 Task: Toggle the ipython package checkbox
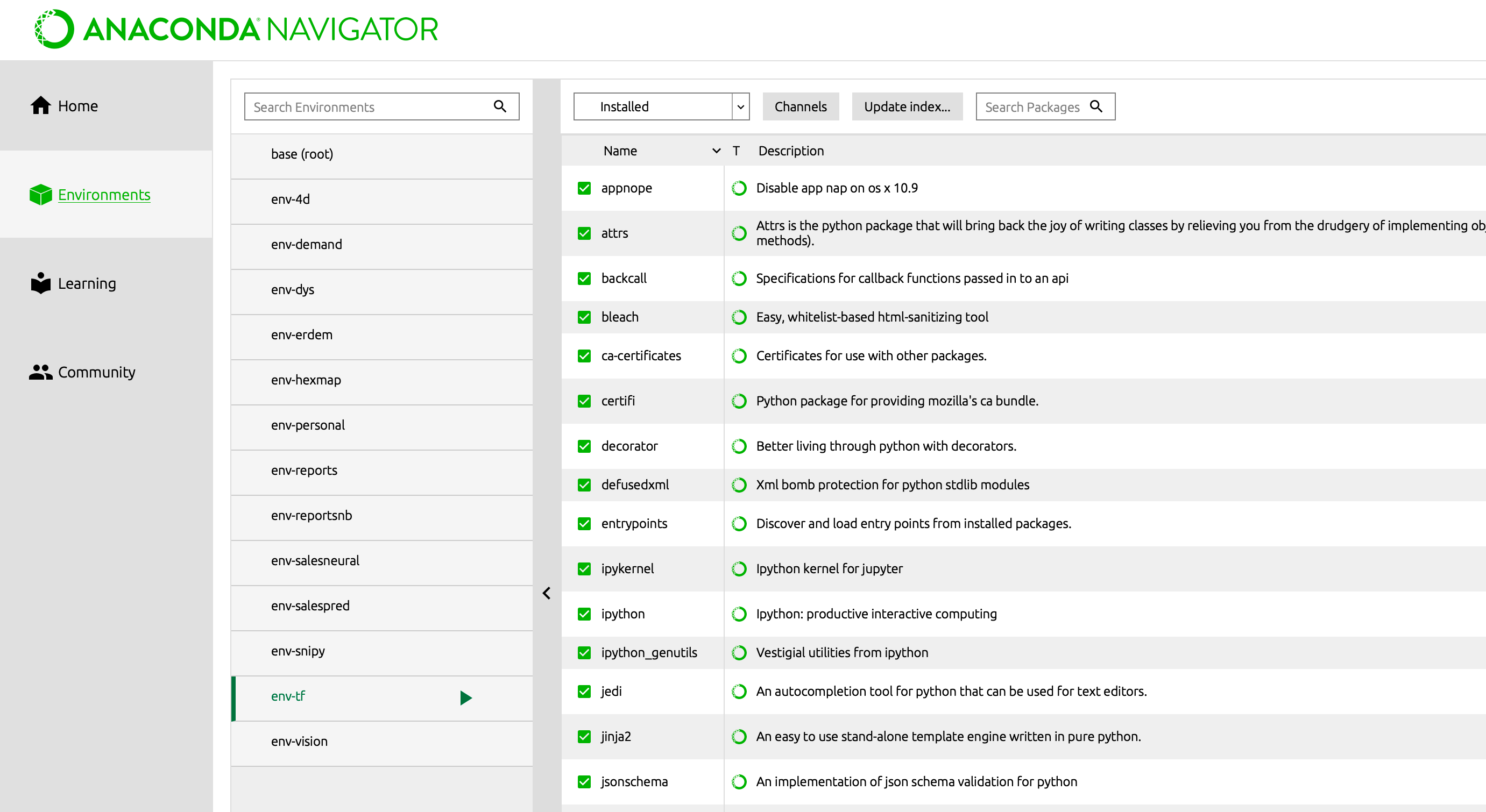pos(584,614)
